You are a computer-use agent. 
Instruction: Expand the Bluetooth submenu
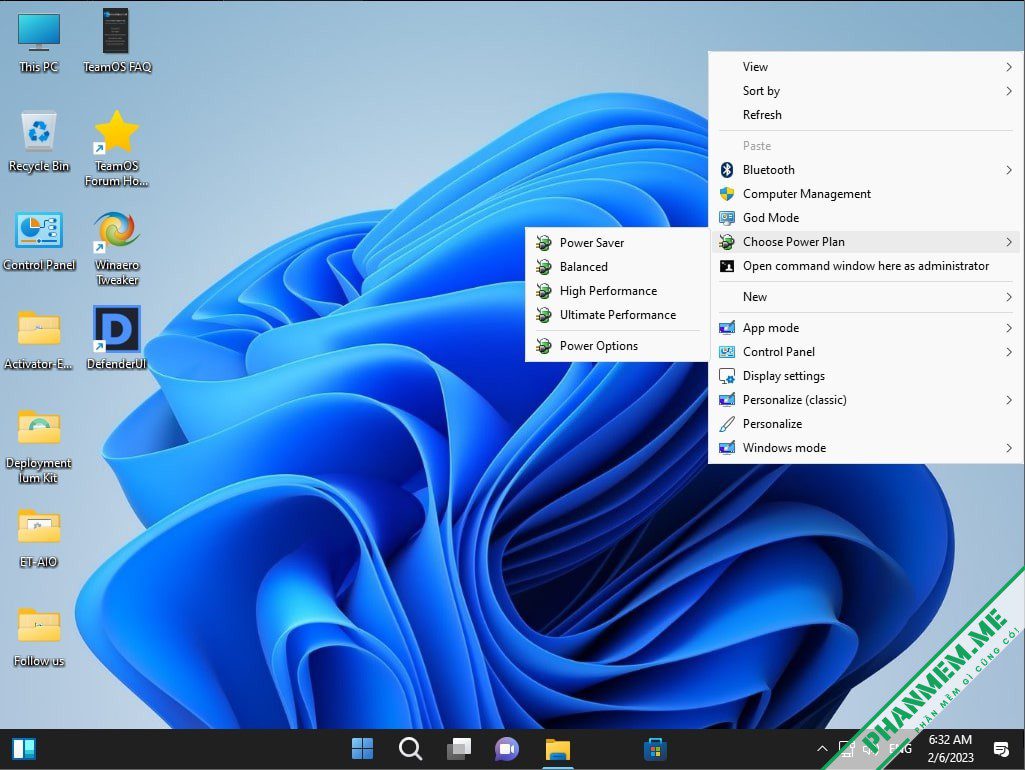click(x=865, y=170)
